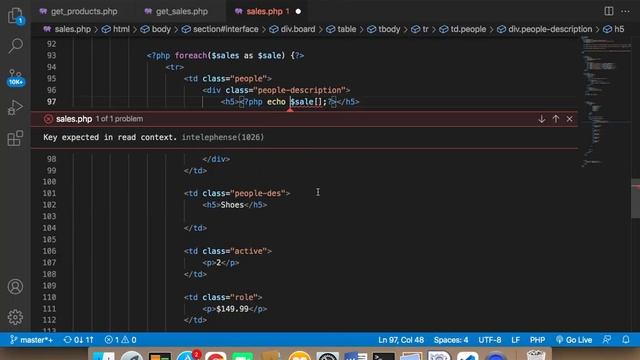Change indentation via Spaces: 4

pos(451,340)
